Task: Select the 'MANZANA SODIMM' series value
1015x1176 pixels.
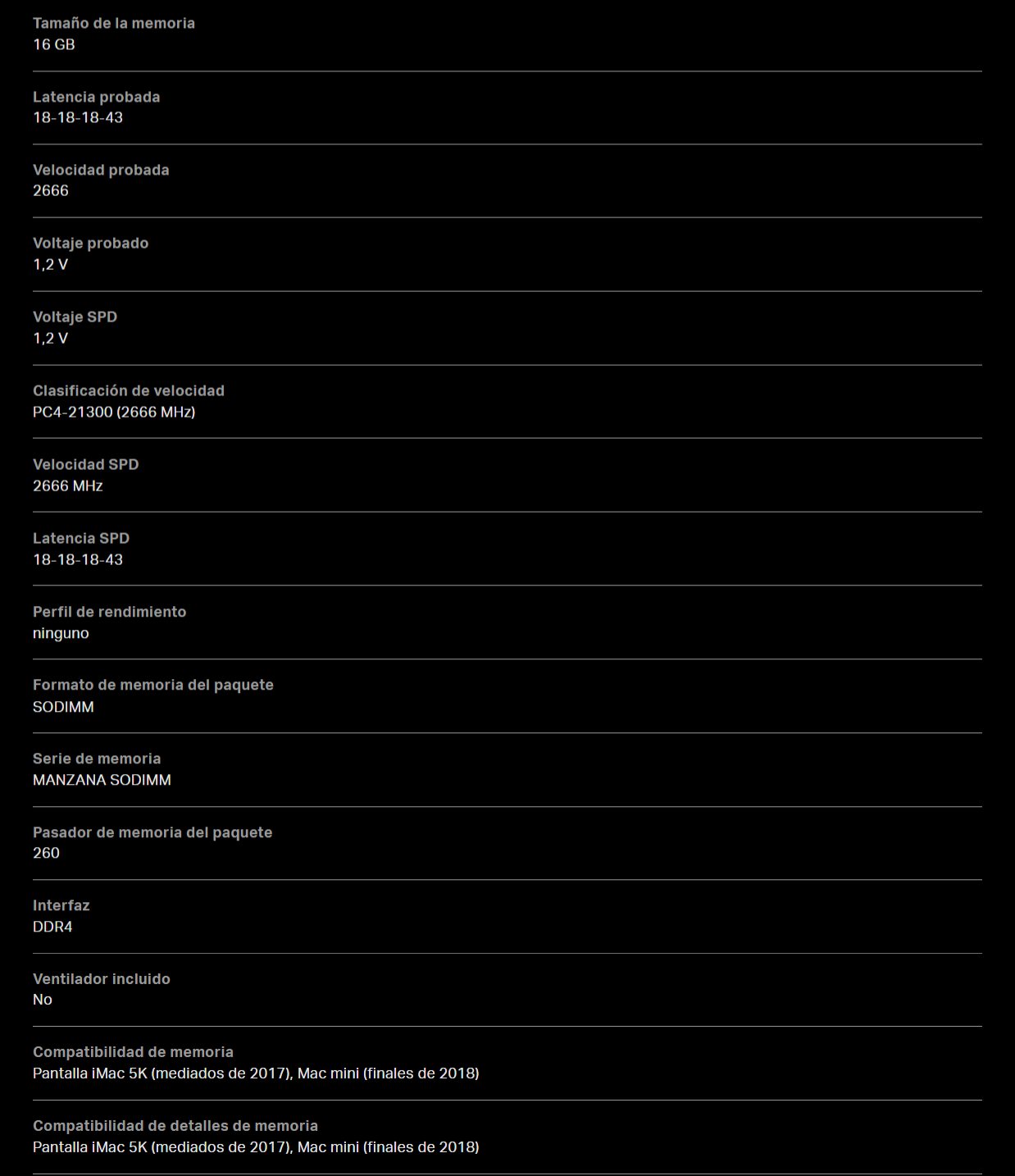Action: pos(102,780)
